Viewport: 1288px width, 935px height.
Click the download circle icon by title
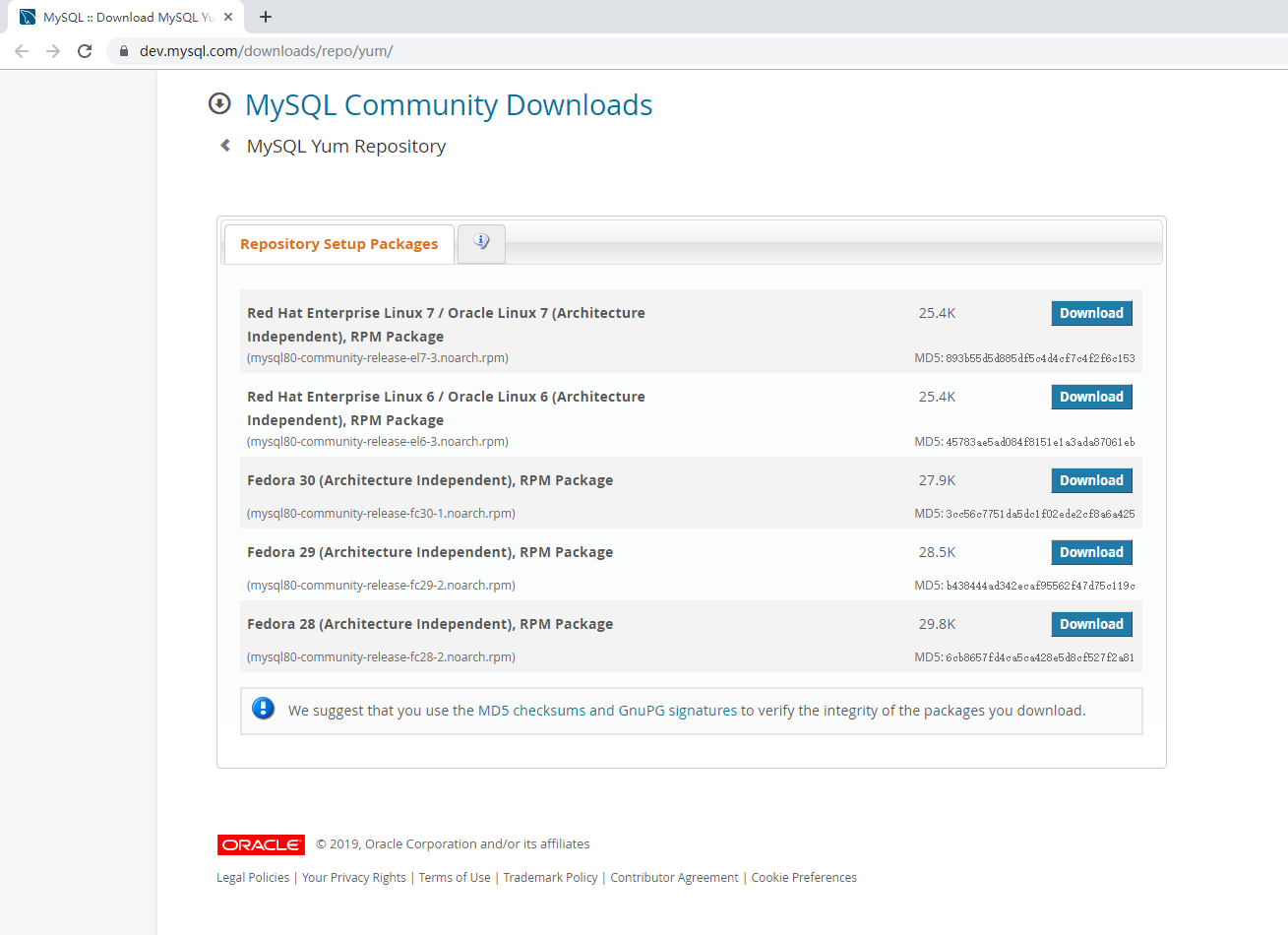pyautogui.click(x=219, y=103)
